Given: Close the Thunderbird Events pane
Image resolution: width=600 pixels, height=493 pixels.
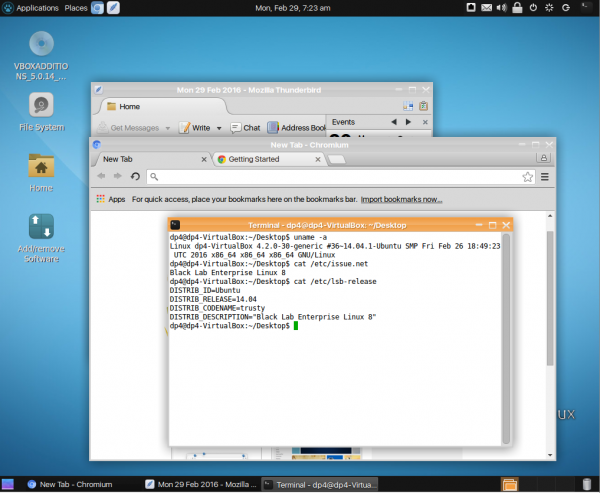Looking at the screenshot, I should 425,122.
